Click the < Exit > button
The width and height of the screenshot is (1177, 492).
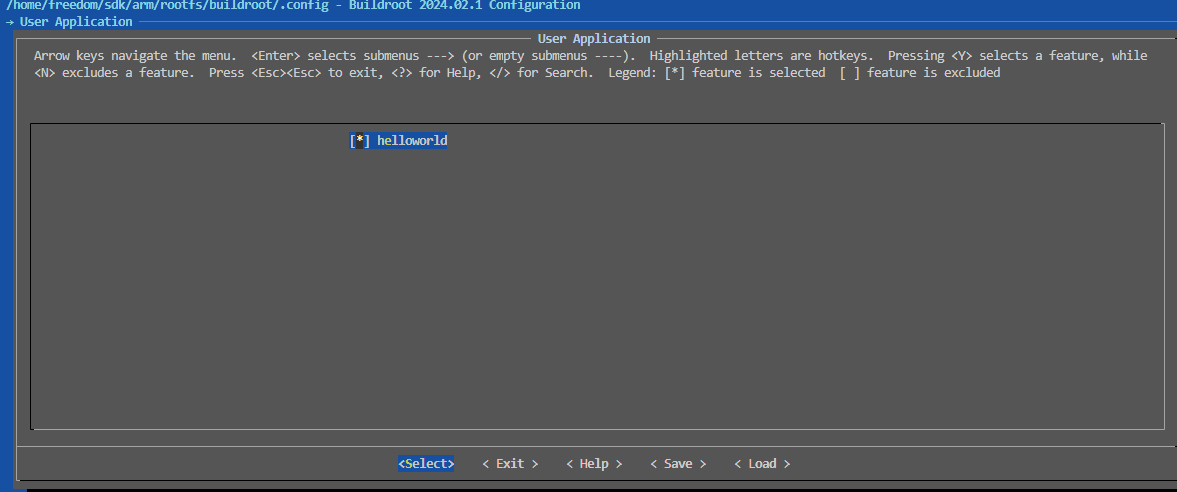click(510, 464)
